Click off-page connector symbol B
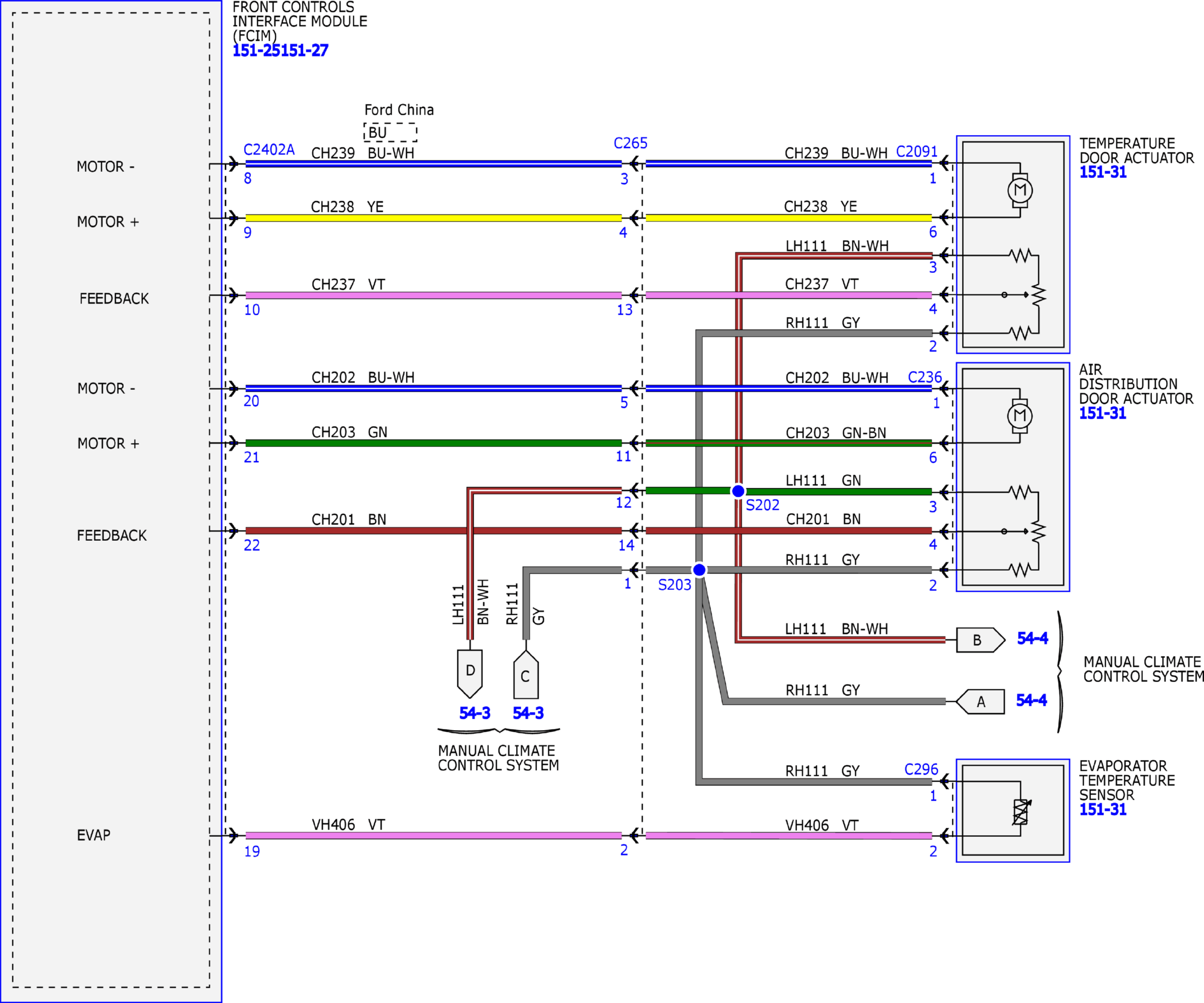The width and height of the screenshot is (1204, 1003). (980, 640)
